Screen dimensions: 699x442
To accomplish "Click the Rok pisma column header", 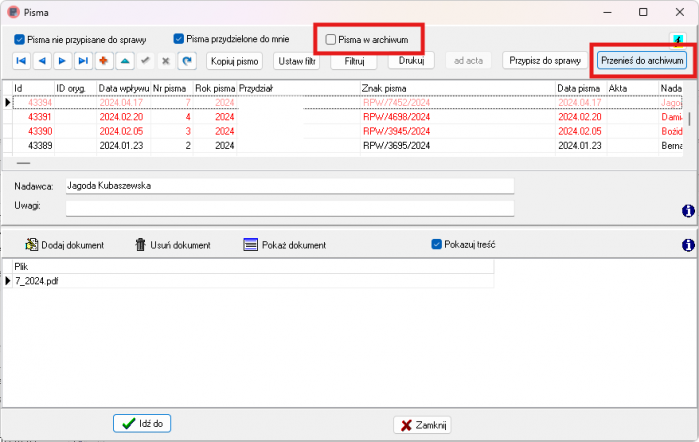I will tap(215, 88).
